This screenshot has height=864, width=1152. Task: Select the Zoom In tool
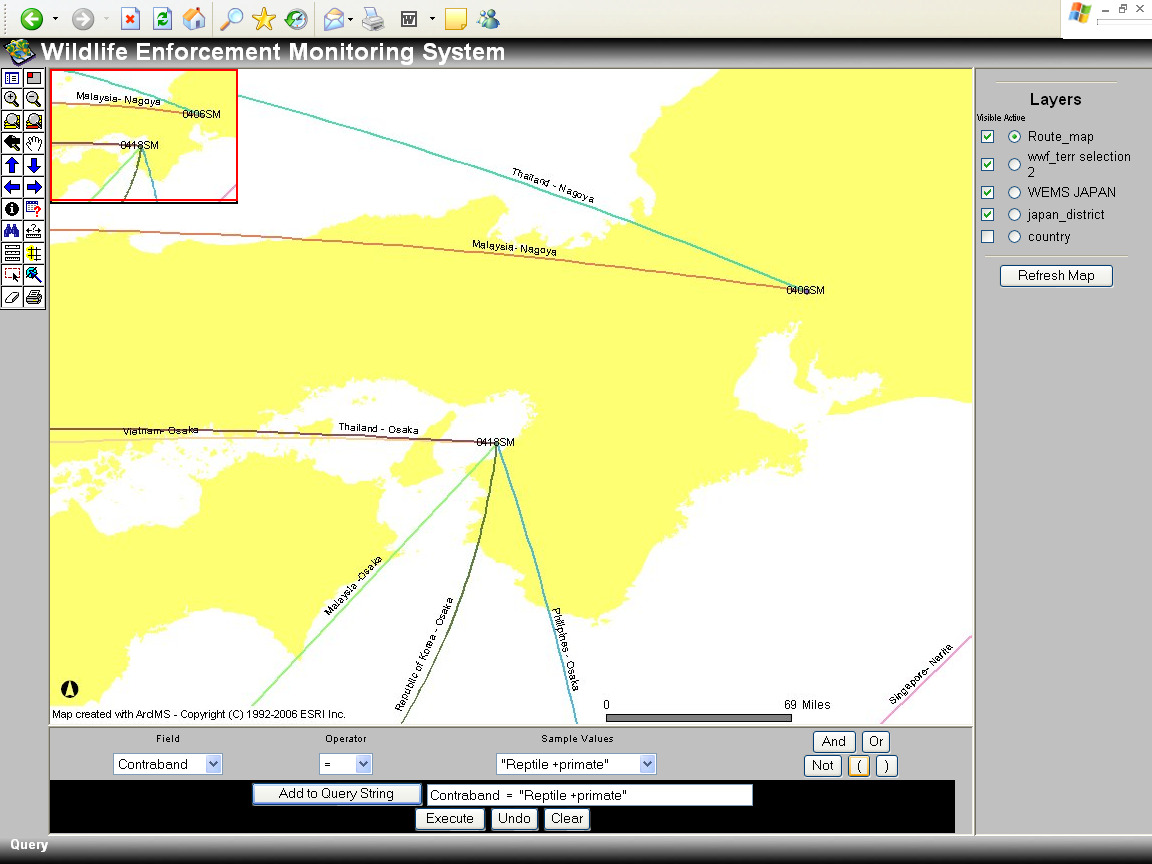[x=12, y=99]
